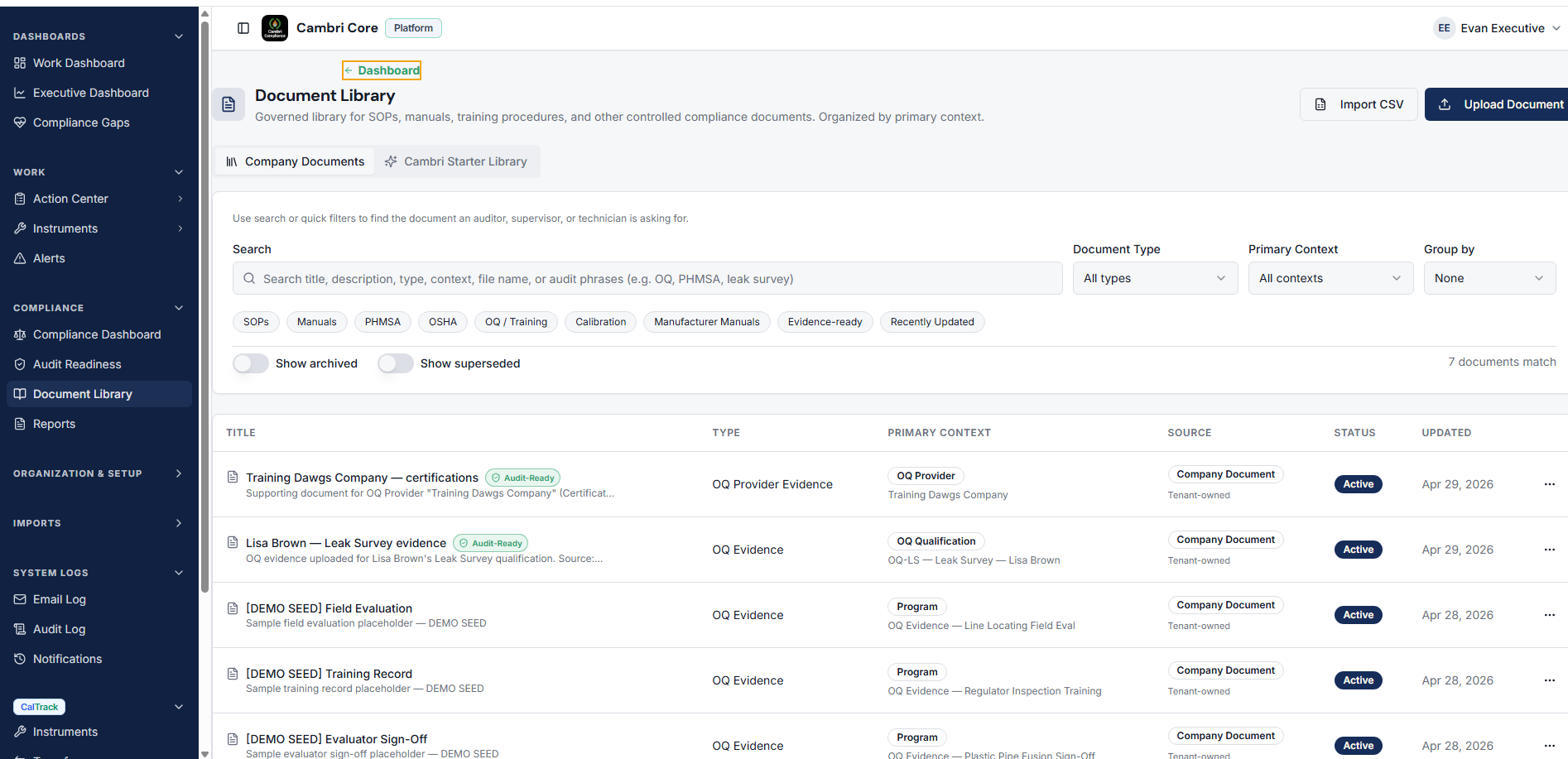Click the Document Library header page icon
Image resolution: width=1568 pixels, height=759 pixels.
(x=228, y=104)
